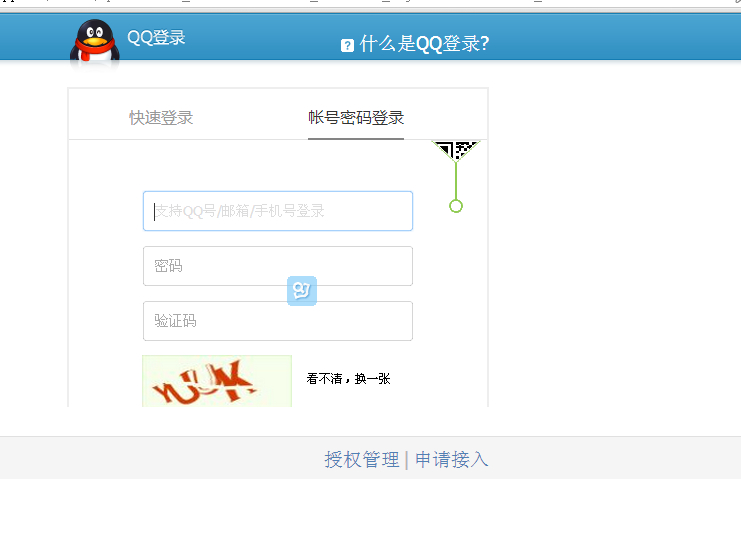Click into the 密码 password field
Image resolution: width=741 pixels, height=540 pixels.
[x=278, y=266]
